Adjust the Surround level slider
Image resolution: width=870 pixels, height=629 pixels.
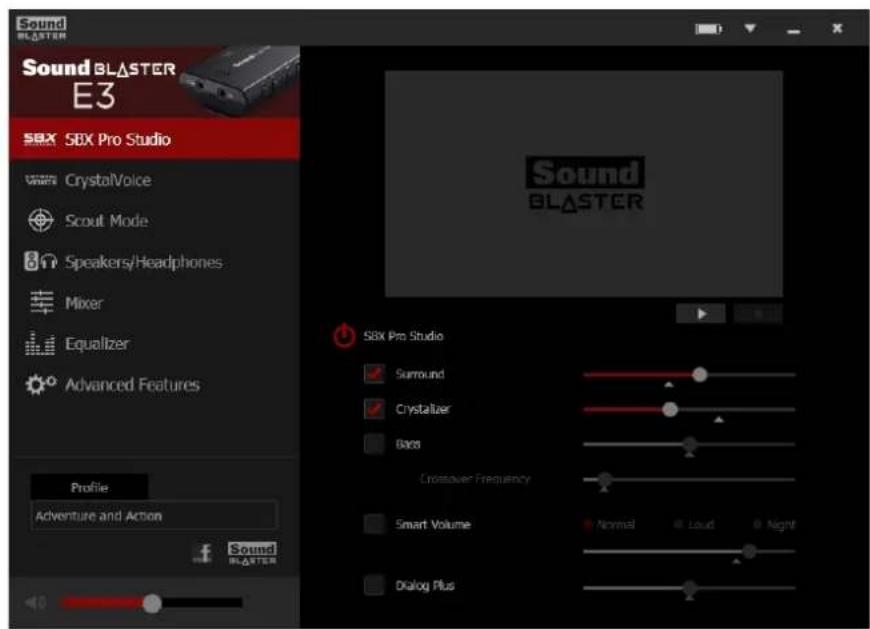(690, 375)
